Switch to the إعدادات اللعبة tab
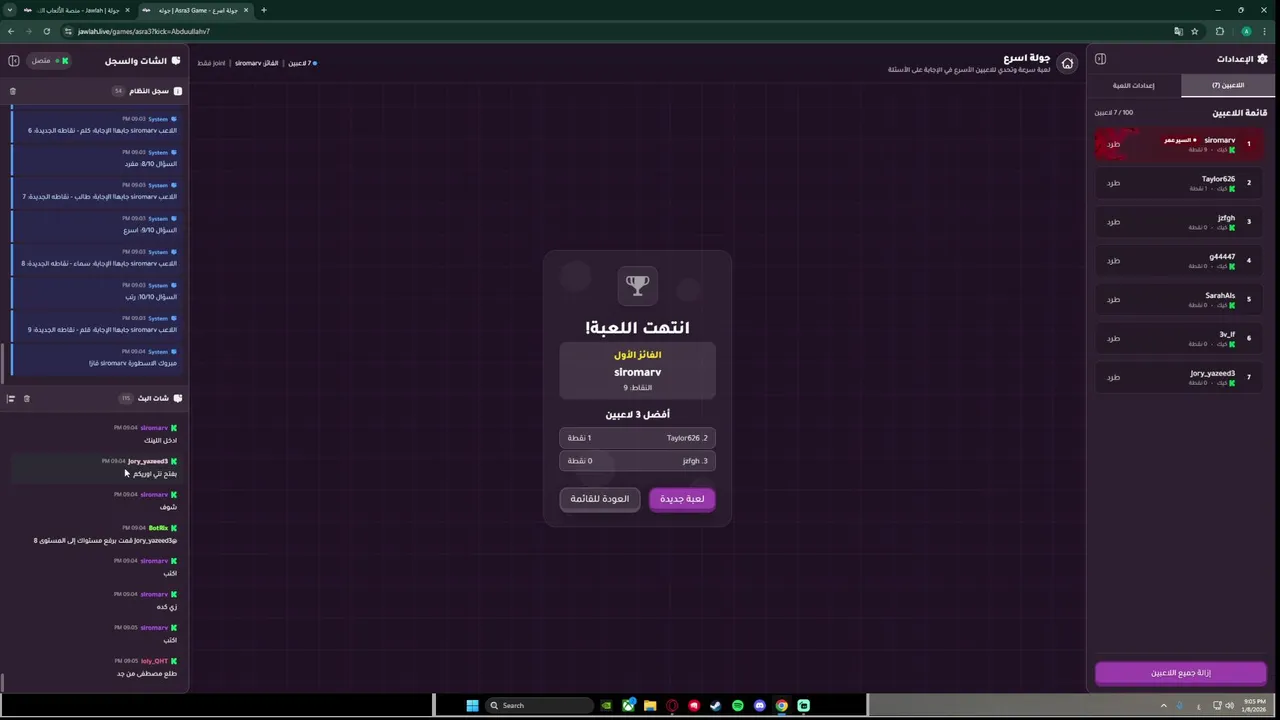 pos(1134,85)
